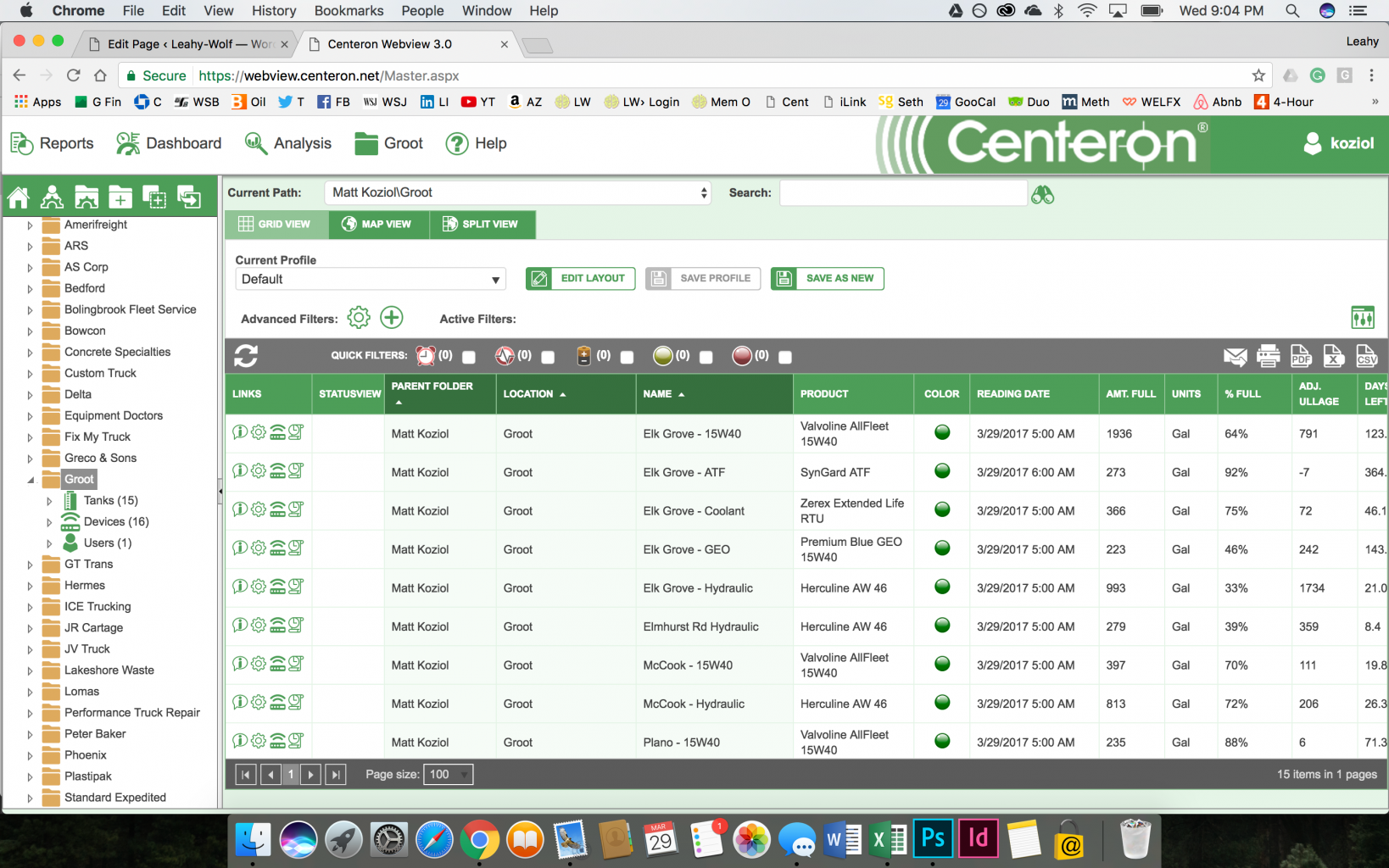Switch to Grid View tab
The height and width of the screenshot is (868, 1389).
[275, 224]
